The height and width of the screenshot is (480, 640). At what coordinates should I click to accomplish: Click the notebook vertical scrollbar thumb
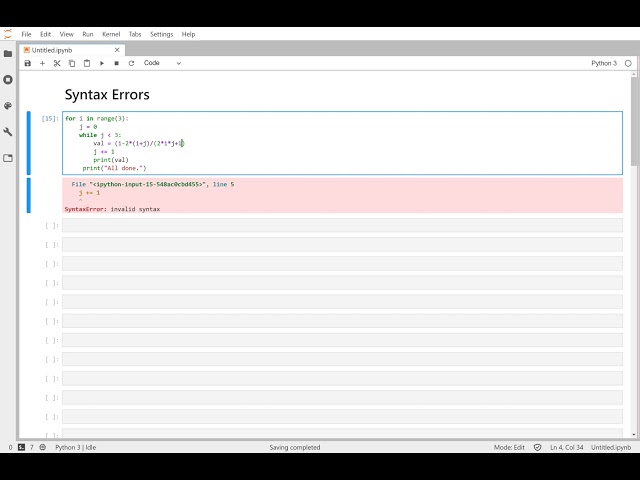tap(633, 122)
